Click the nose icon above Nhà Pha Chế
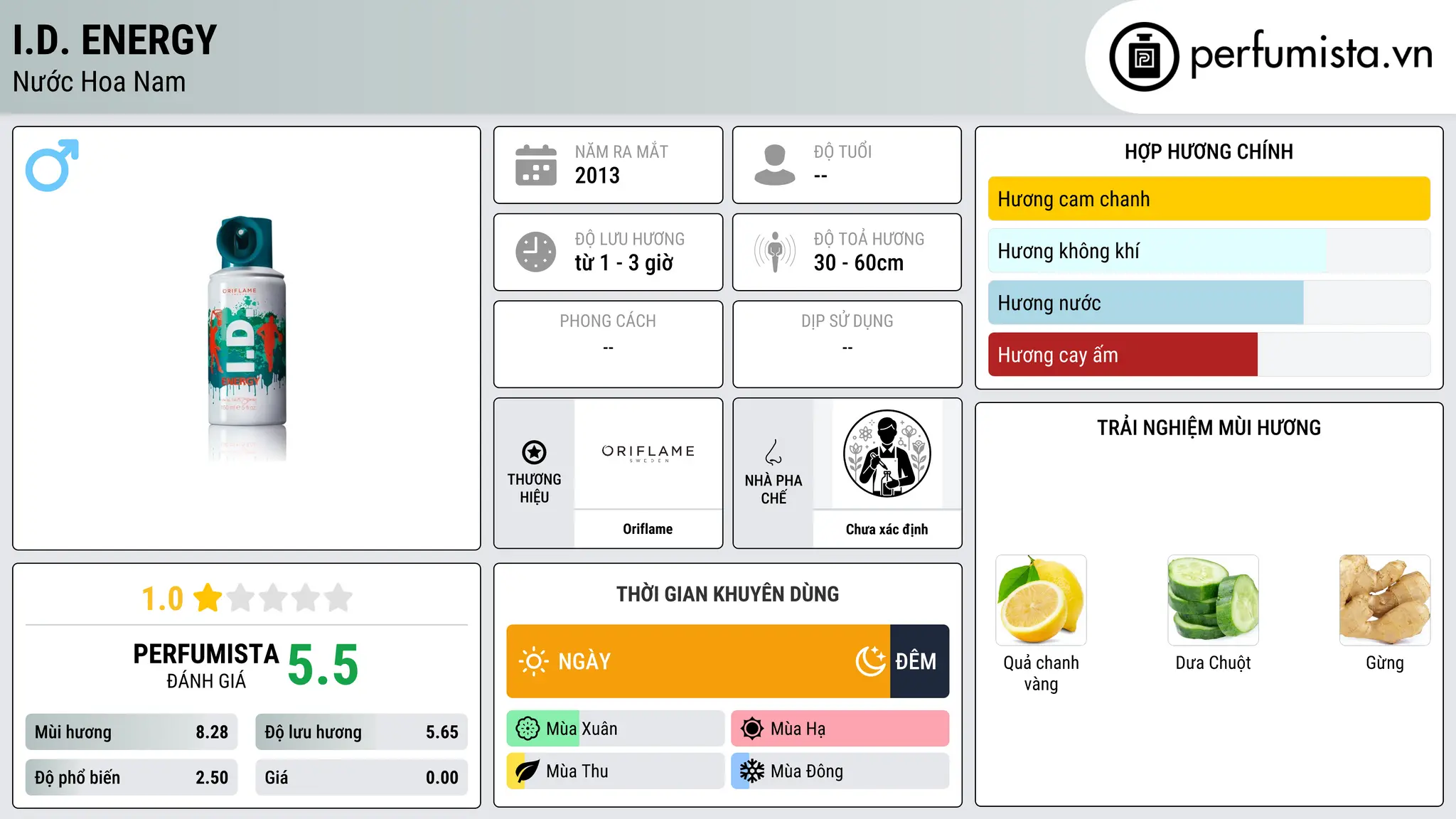The width and height of the screenshot is (1456, 819). pyautogui.click(x=773, y=452)
